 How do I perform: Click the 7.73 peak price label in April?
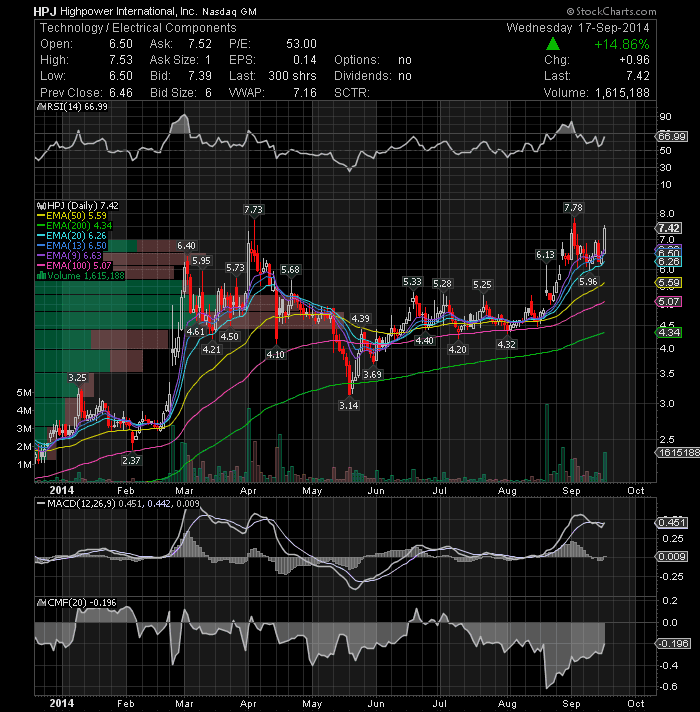click(253, 209)
